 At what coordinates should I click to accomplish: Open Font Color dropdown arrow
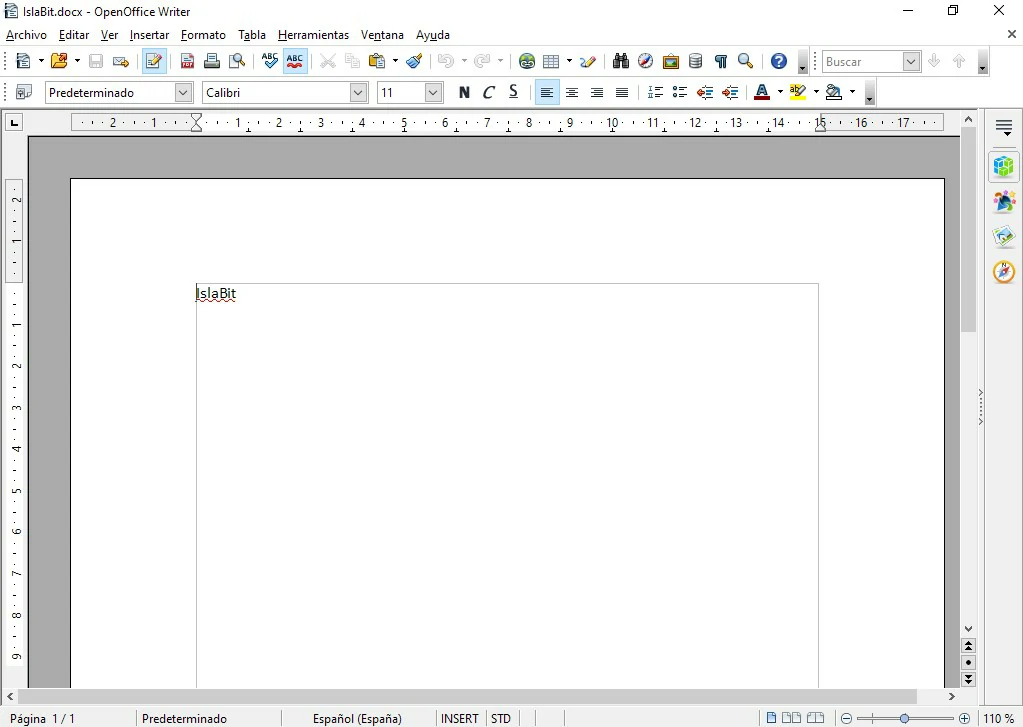pos(780,92)
